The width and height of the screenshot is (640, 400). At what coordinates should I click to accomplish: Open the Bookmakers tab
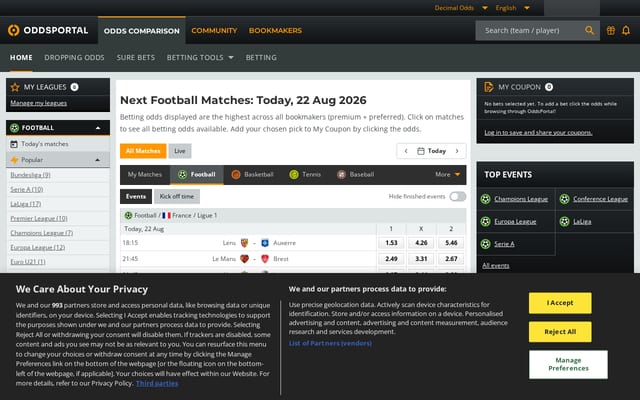(x=276, y=31)
